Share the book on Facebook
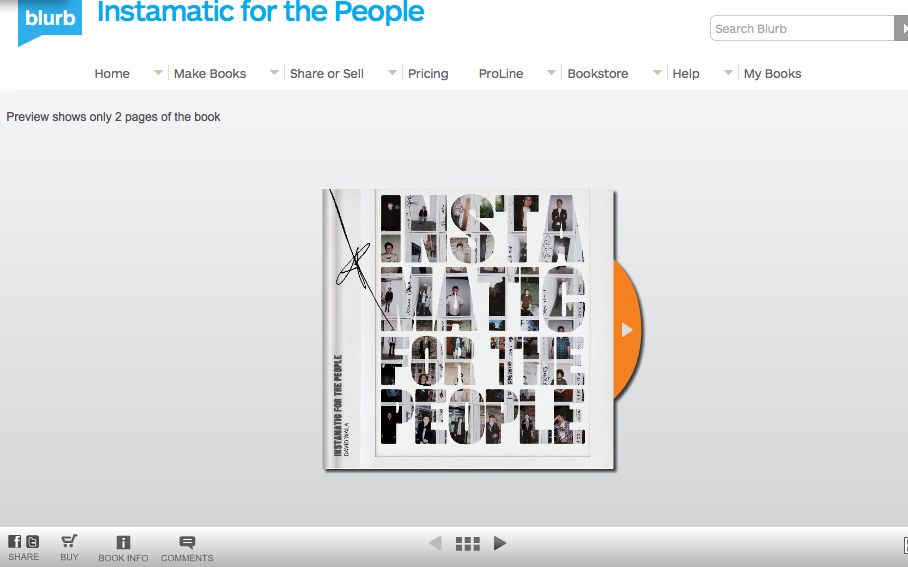Screen dimensions: 908x567 click(x=14, y=542)
